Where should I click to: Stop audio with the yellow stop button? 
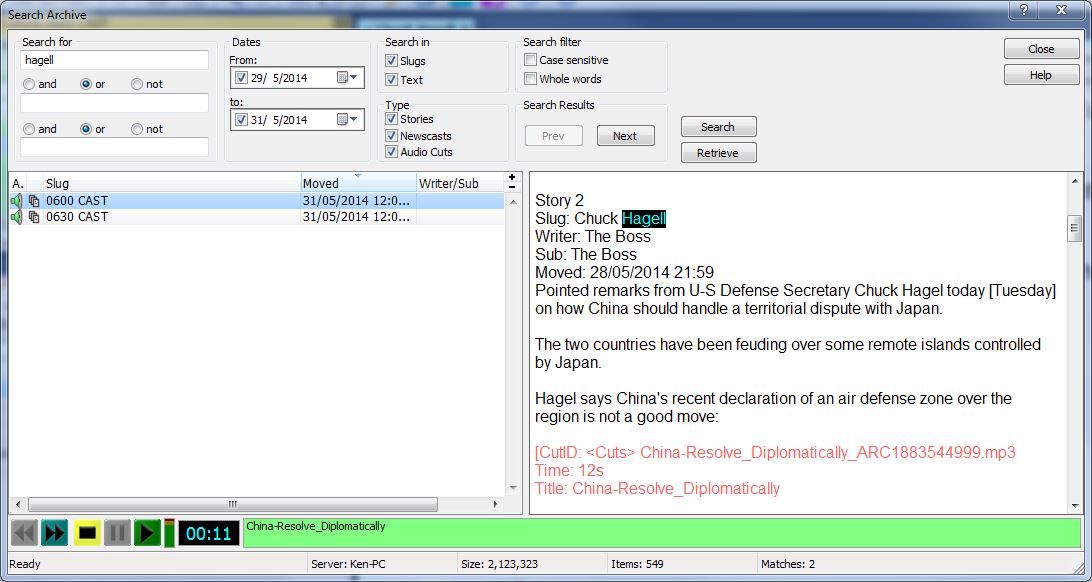point(87,534)
